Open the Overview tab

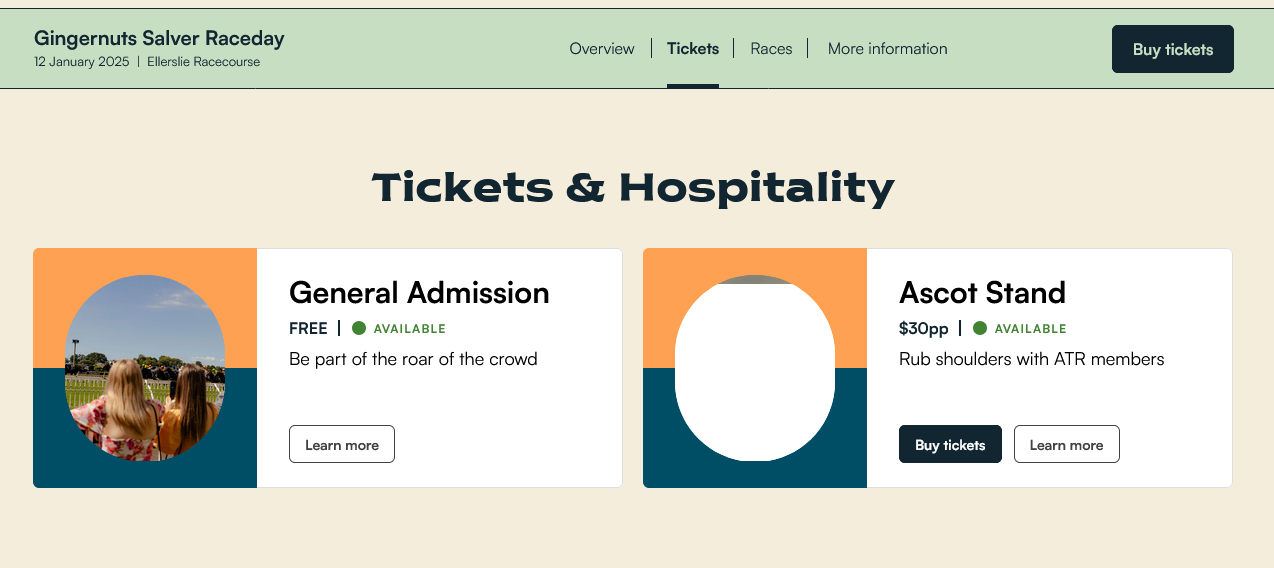click(x=602, y=48)
